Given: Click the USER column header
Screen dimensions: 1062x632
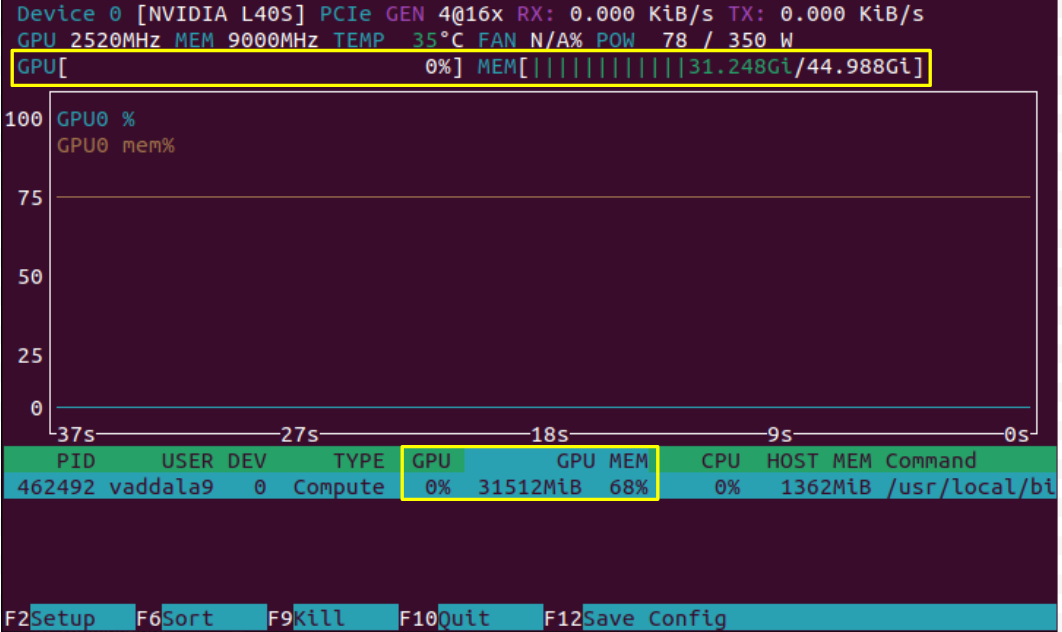Looking at the screenshot, I should 187,461.
